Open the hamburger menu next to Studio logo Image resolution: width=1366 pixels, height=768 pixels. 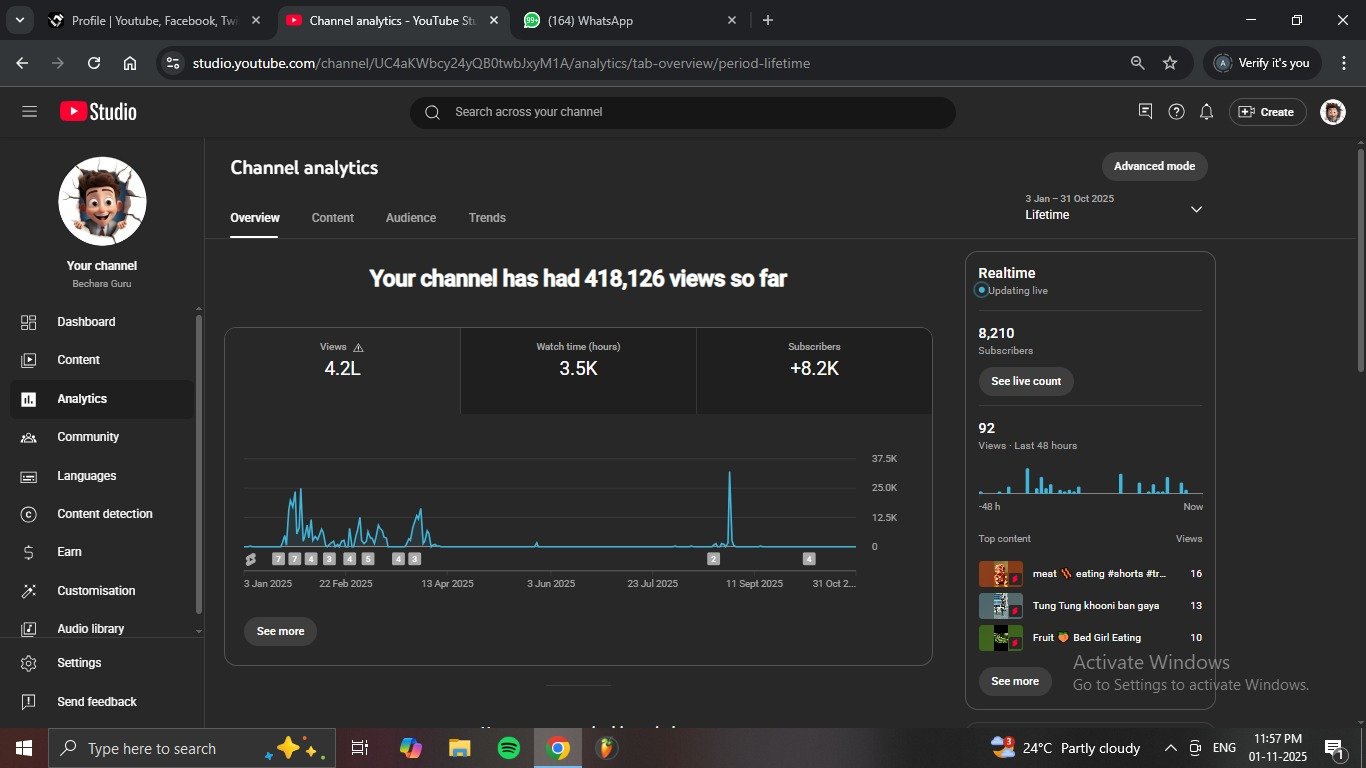pyautogui.click(x=29, y=112)
